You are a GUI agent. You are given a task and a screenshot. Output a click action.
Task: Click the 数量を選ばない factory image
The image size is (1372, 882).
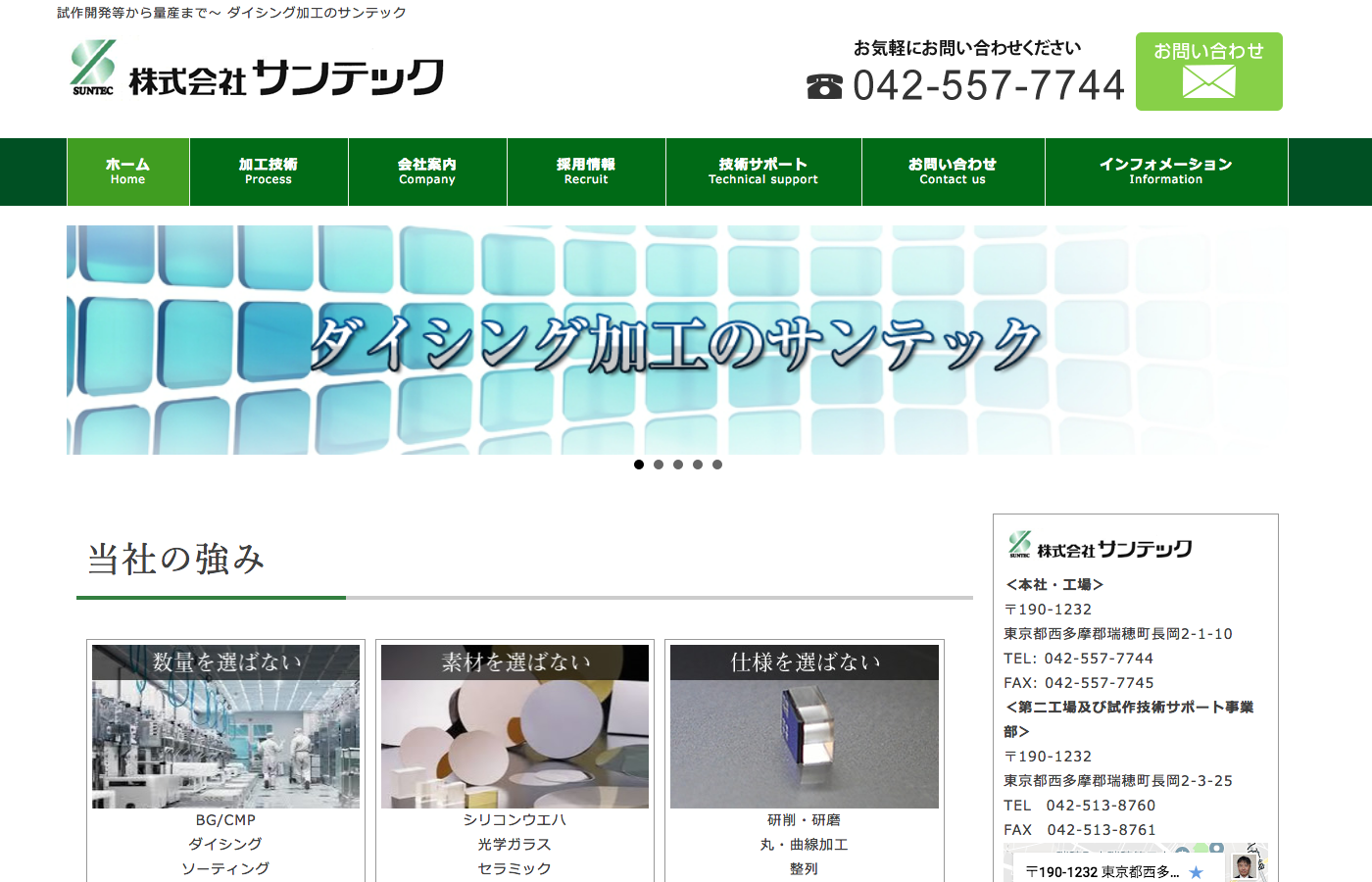pos(225,726)
